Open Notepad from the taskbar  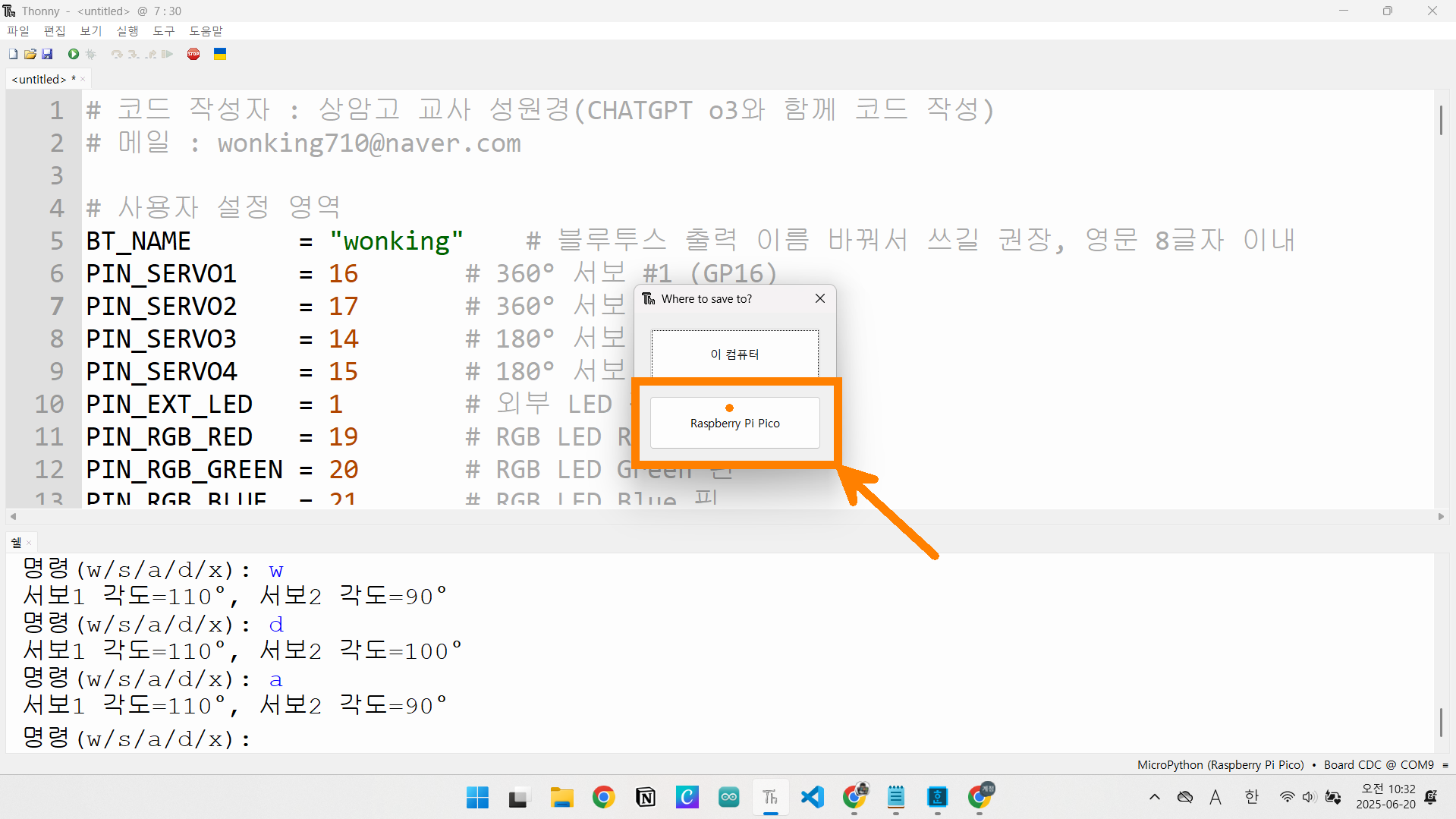point(896,797)
